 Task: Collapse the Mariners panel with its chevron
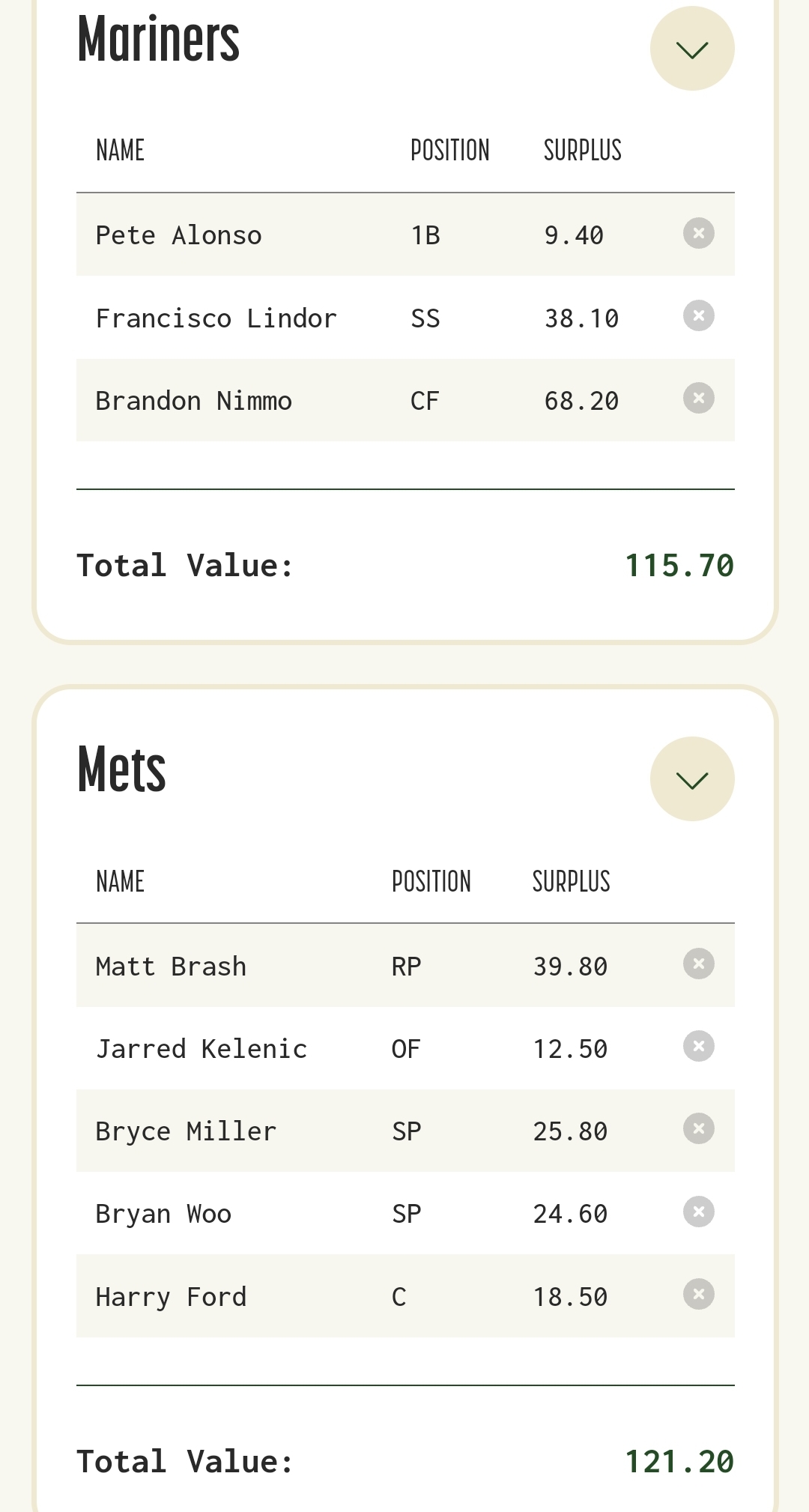pos(691,49)
